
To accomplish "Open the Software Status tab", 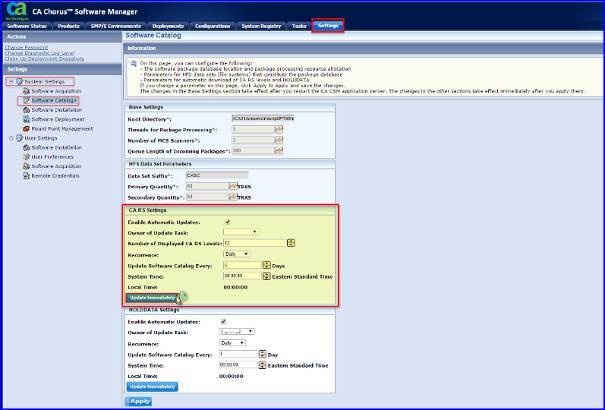I will click(27, 26).
